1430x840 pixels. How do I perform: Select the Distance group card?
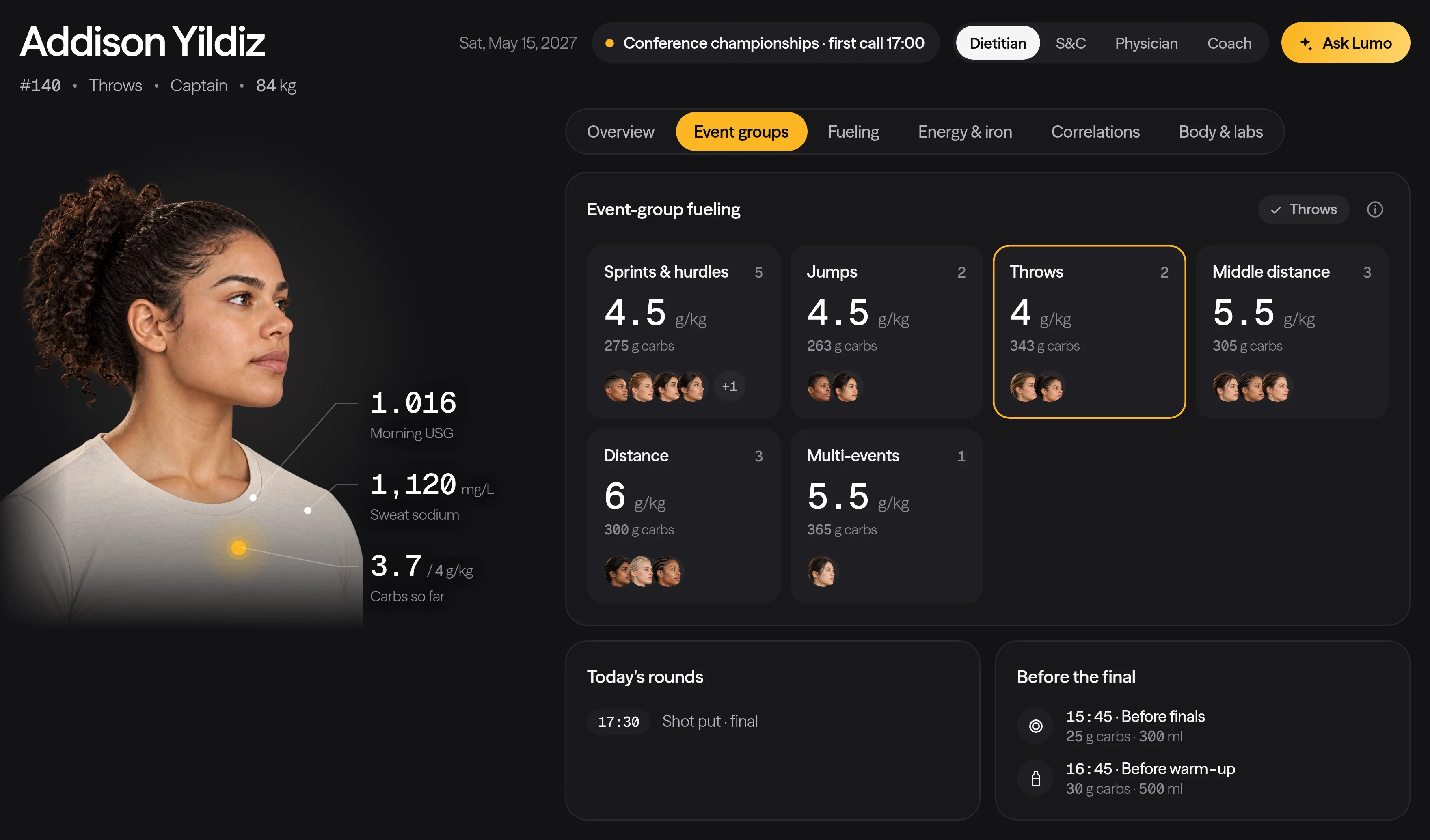(x=683, y=516)
